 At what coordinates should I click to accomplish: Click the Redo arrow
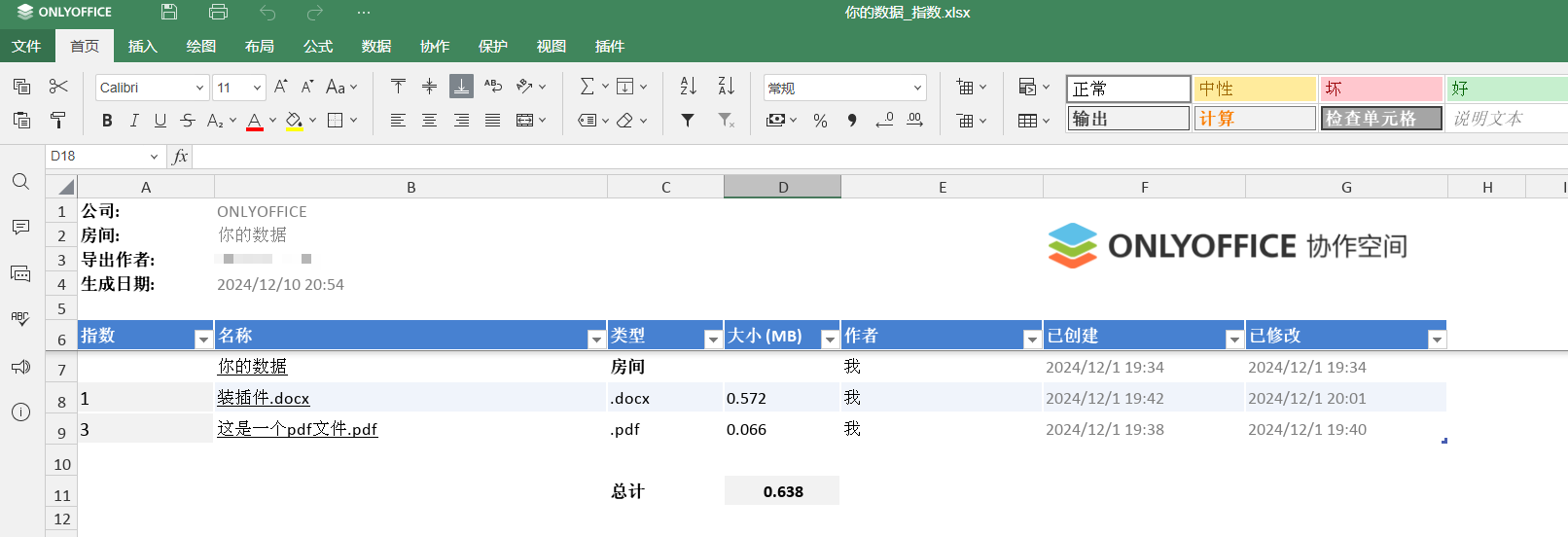(x=315, y=13)
